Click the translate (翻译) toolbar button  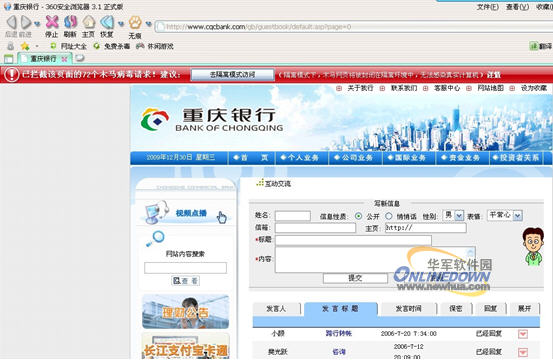tap(541, 46)
